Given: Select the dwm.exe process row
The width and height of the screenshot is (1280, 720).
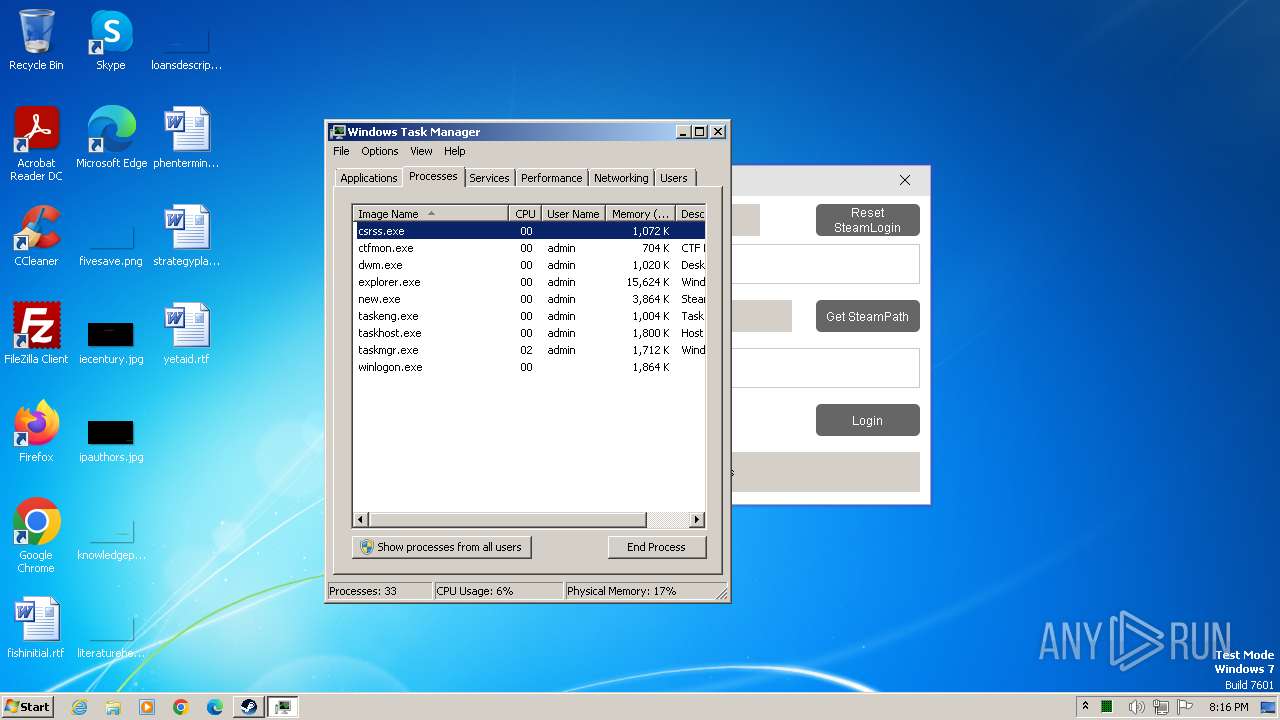Looking at the screenshot, I should point(530,265).
